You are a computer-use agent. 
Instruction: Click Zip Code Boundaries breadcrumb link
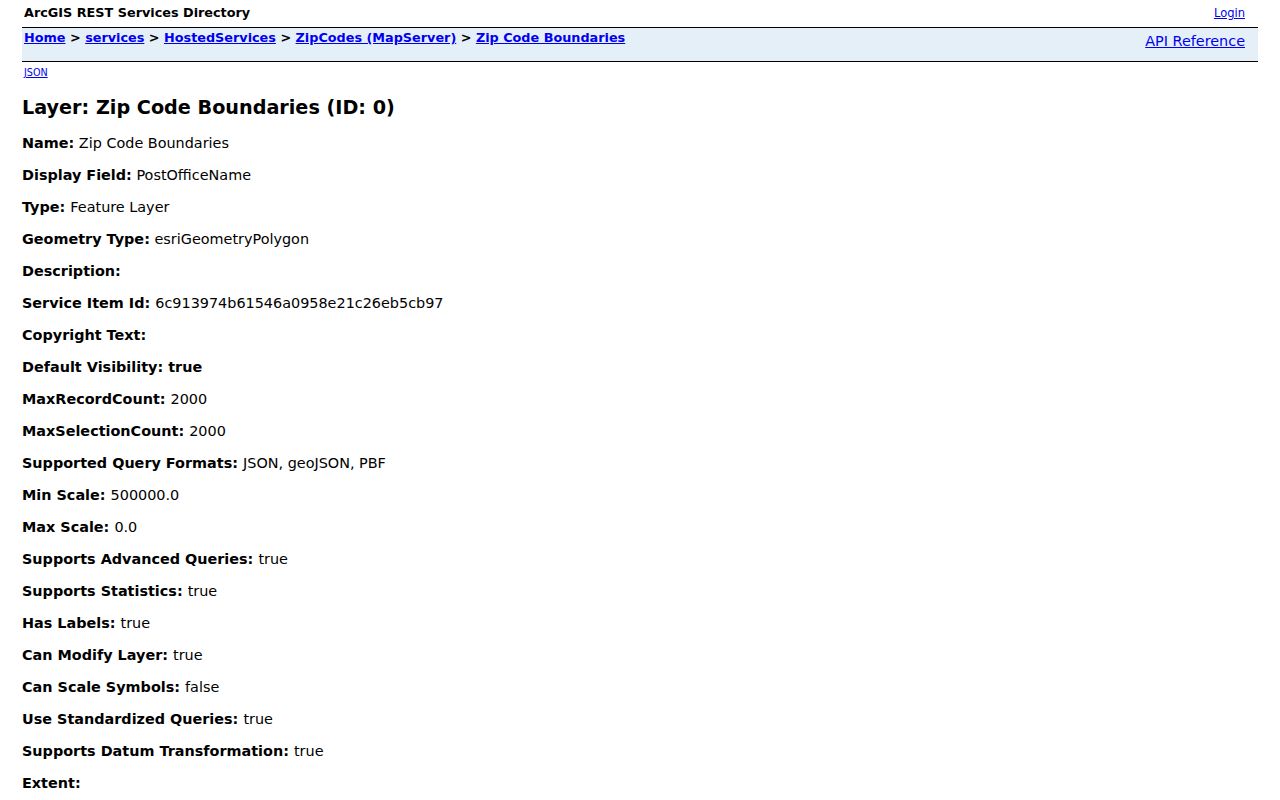[x=550, y=38]
